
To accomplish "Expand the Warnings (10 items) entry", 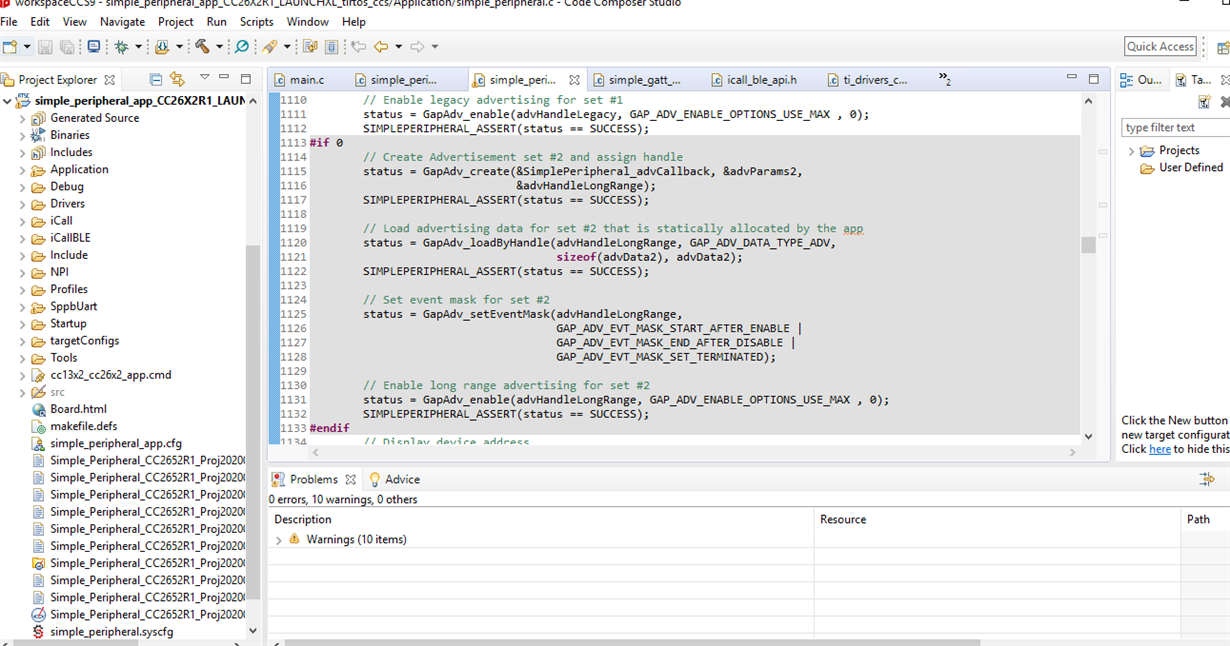I will 279,540.
